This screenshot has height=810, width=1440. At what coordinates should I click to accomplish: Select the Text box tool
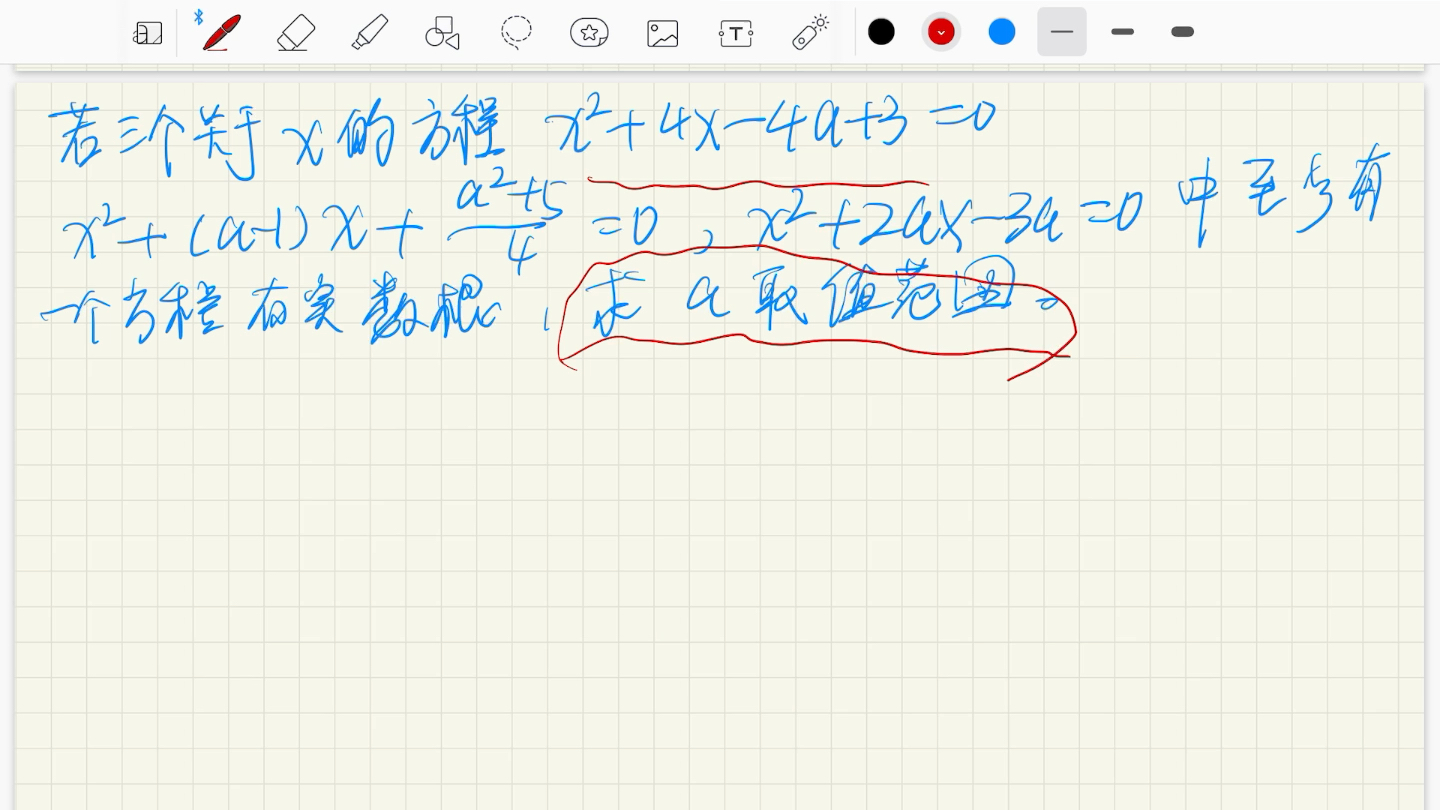point(736,33)
